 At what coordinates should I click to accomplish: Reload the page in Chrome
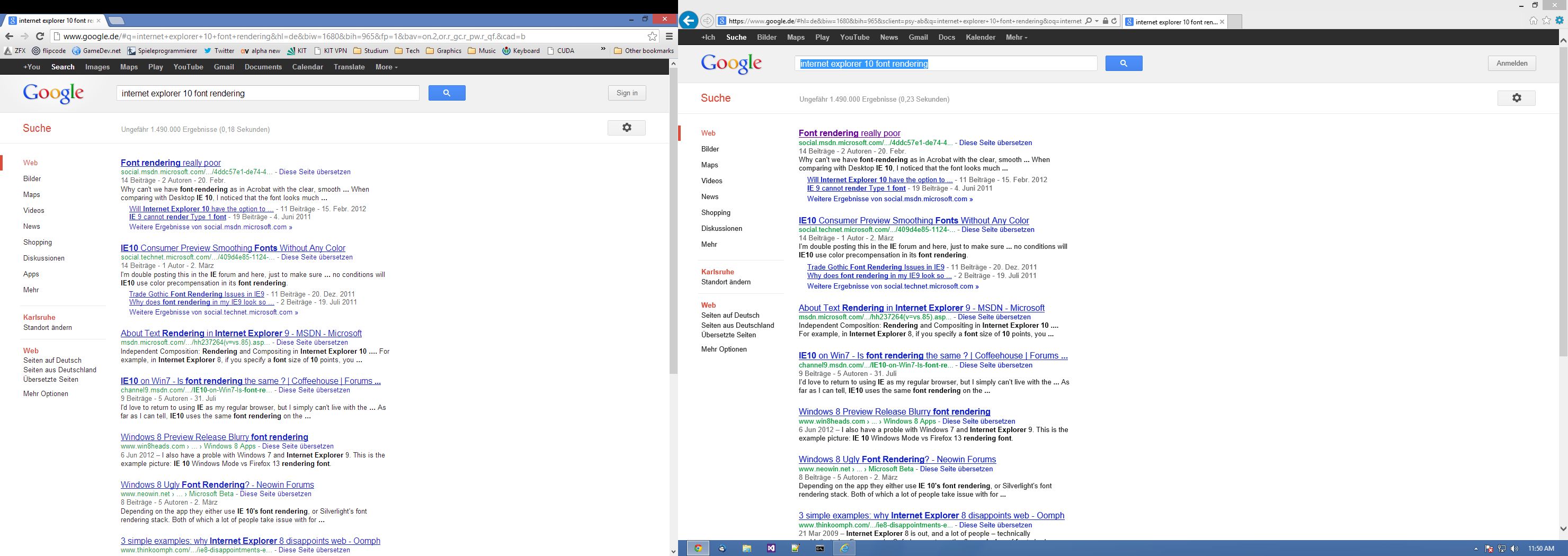click(x=40, y=37)
